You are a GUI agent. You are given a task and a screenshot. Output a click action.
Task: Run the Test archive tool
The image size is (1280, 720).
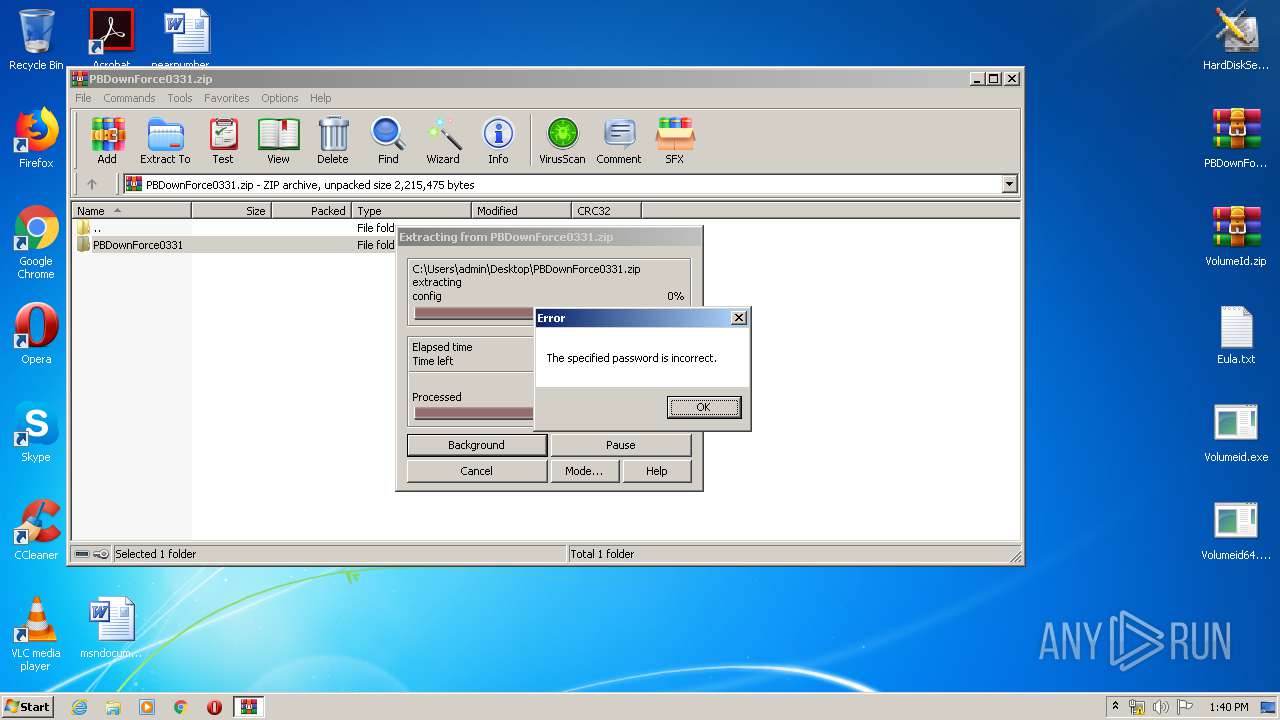(223, 140)
